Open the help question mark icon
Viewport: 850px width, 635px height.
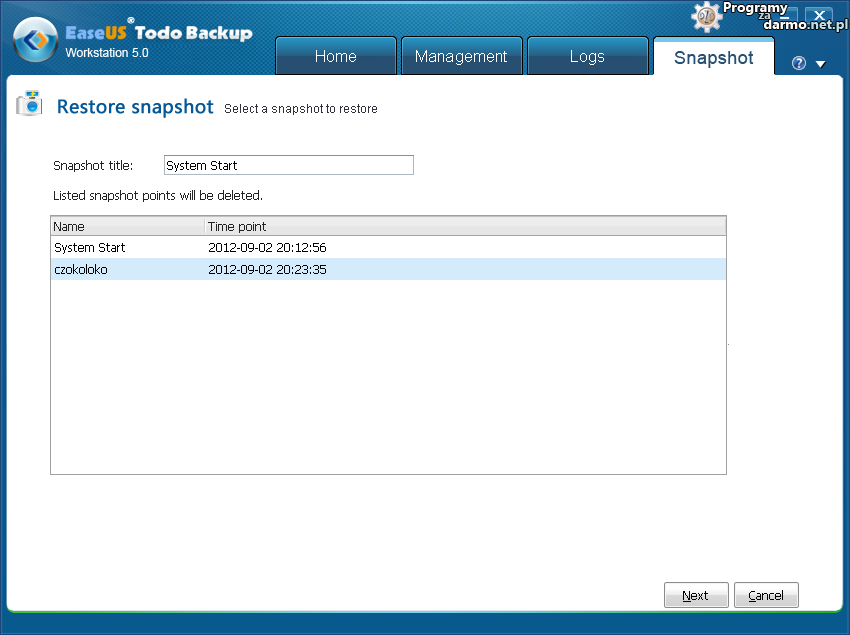[x=798, y=63]
